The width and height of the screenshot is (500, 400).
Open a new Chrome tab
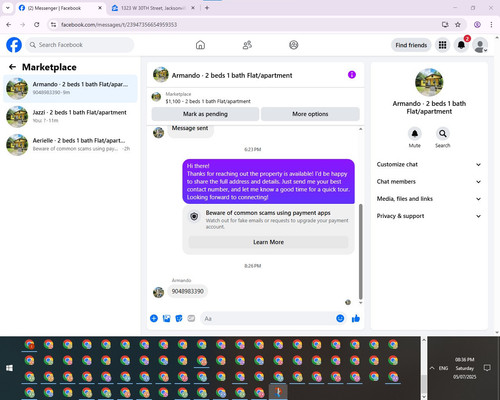pyautogui.click(x=207, y=8)
